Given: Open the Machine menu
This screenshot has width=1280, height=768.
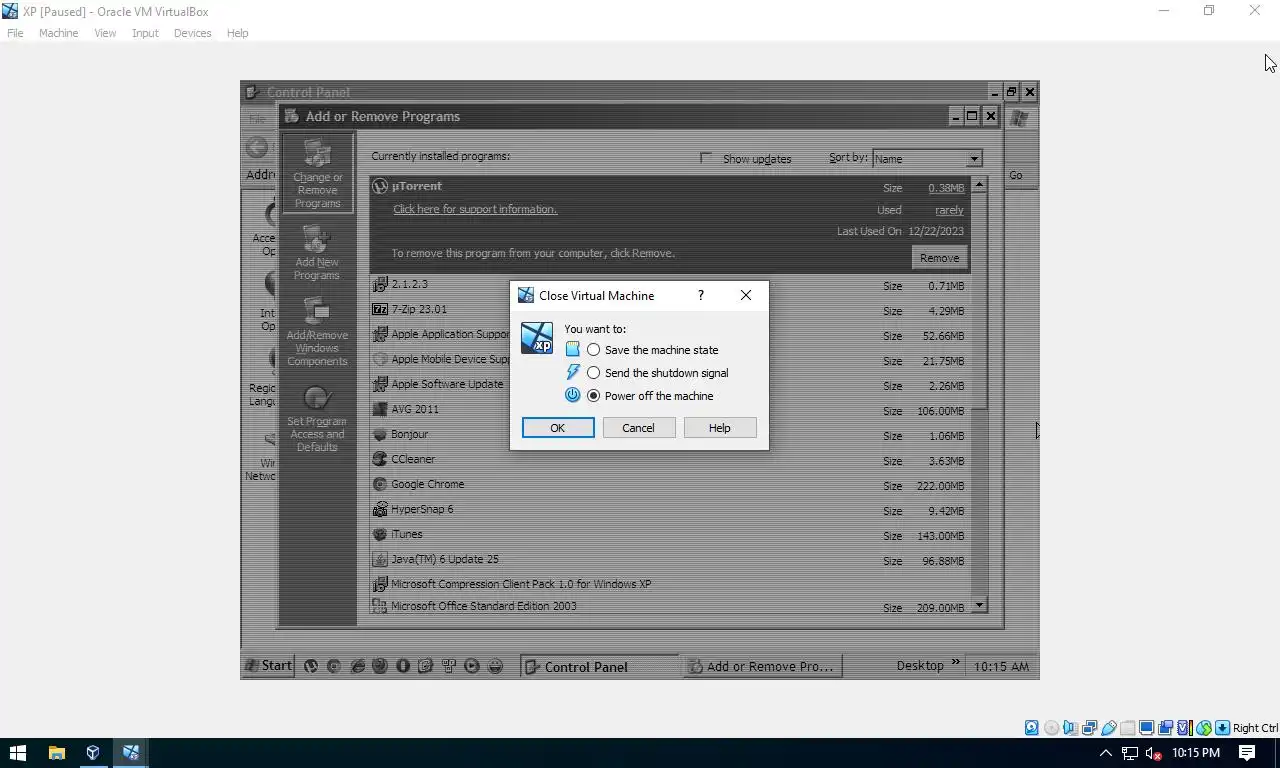Looking at the screenshot, I should pyautogui.click(x=58, y=33).
